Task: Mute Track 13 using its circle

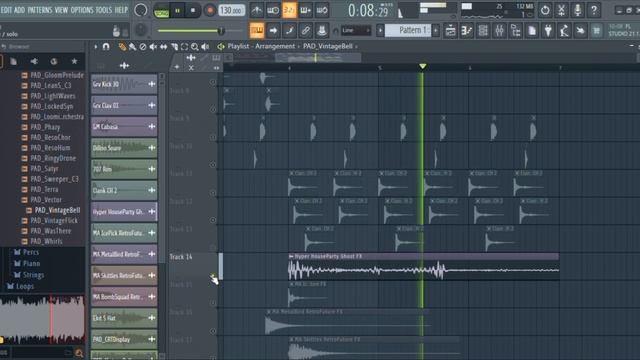Action: (213, 248)
